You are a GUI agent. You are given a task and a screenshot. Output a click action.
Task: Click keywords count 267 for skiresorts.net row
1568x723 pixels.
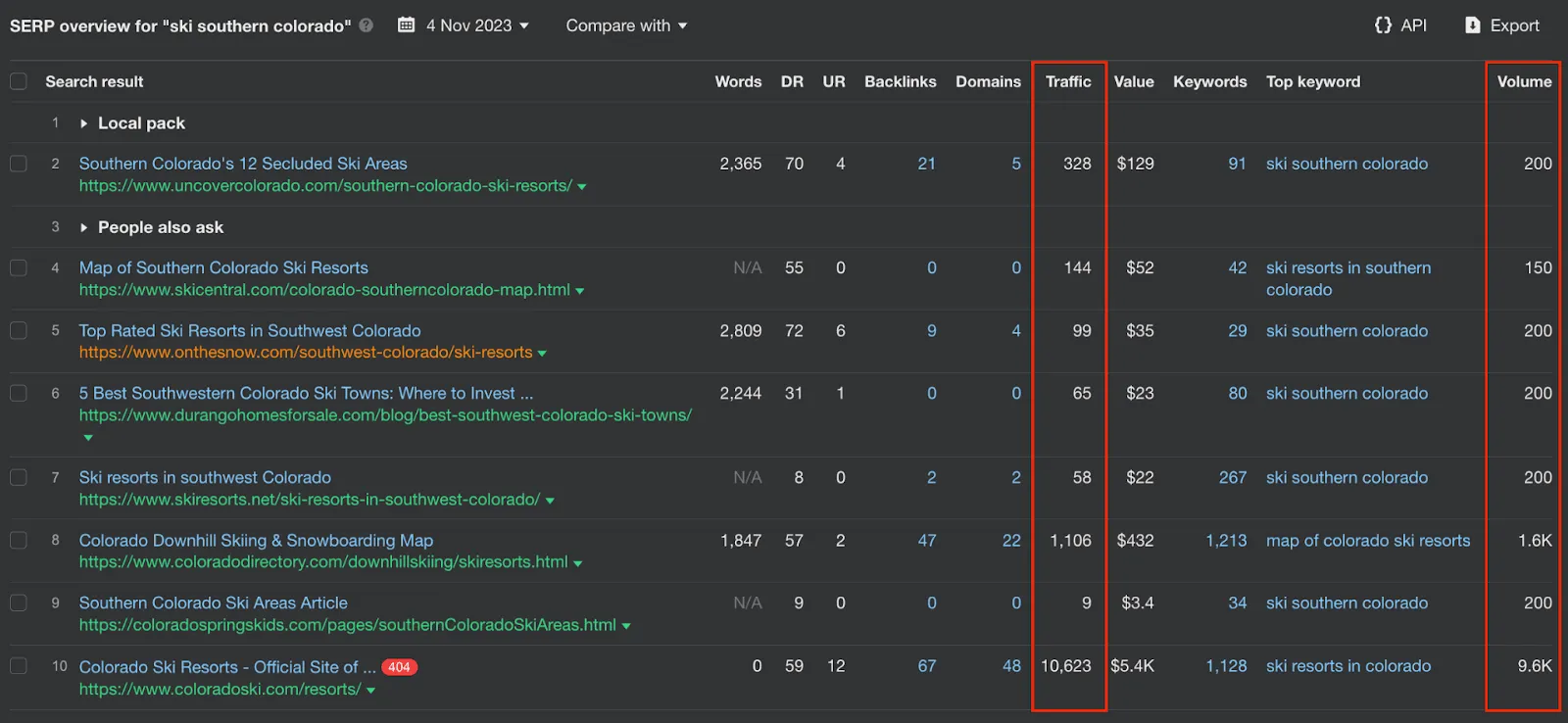(x=1233, y=477)
